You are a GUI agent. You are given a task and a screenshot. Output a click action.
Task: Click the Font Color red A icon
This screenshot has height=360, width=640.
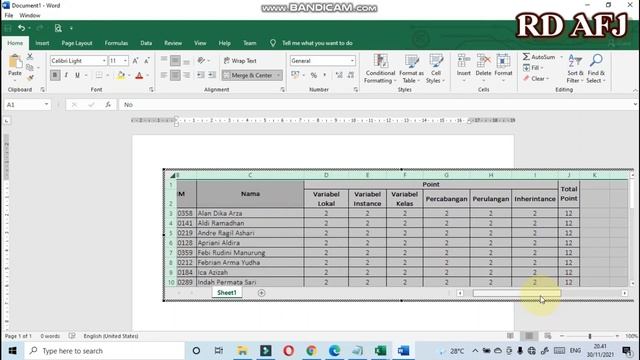pyautogui.click(x=139, y=75)
